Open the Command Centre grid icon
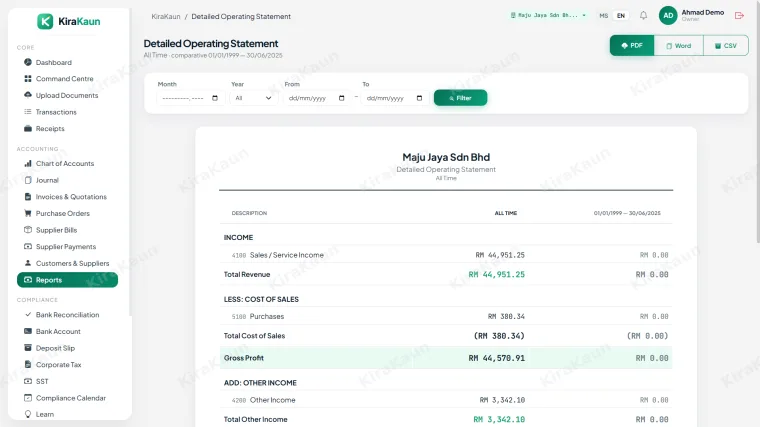This screenshot has width=760, height=427. (x=28, y=79)
